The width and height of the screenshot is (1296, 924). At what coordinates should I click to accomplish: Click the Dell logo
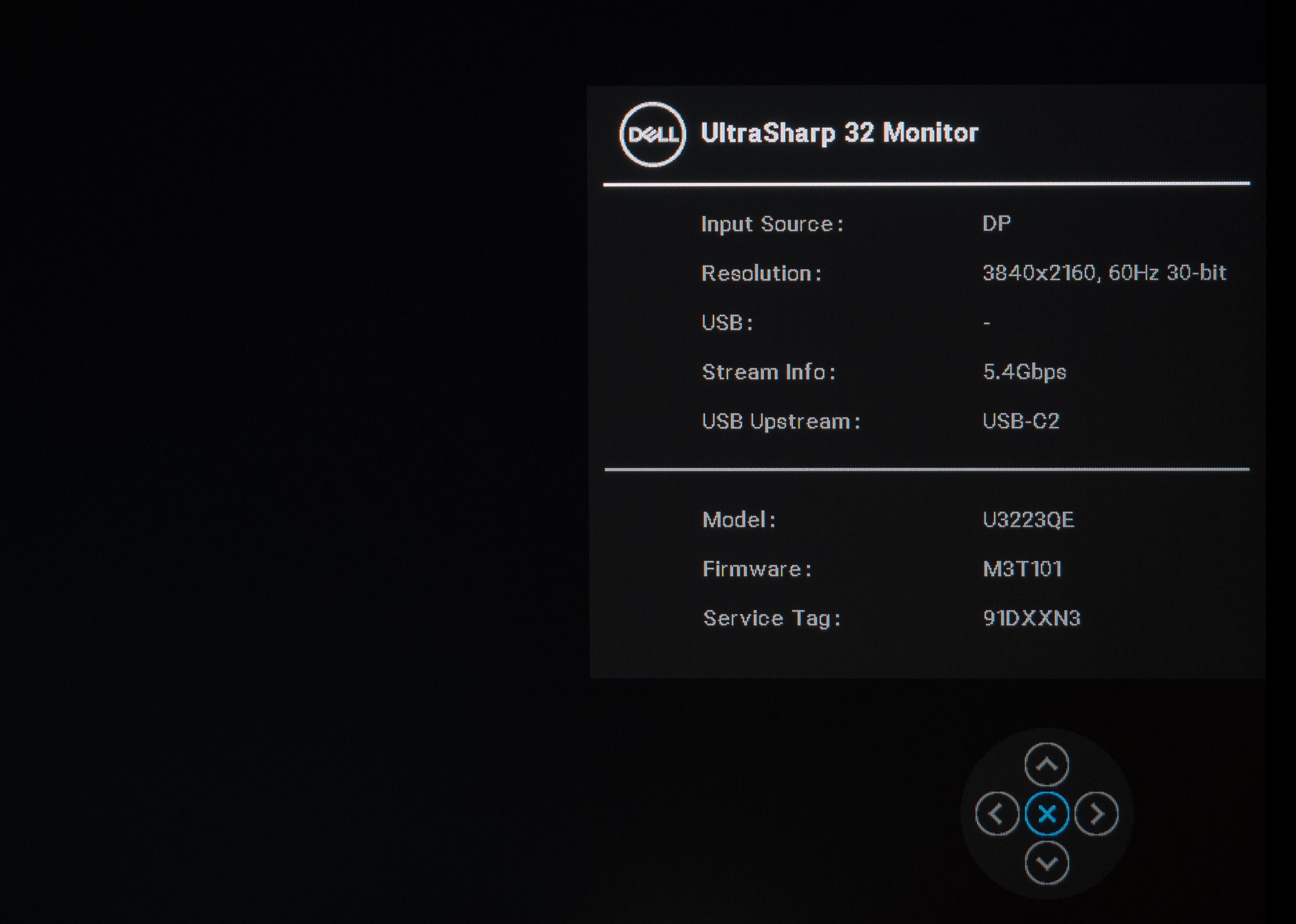(652, 134)
